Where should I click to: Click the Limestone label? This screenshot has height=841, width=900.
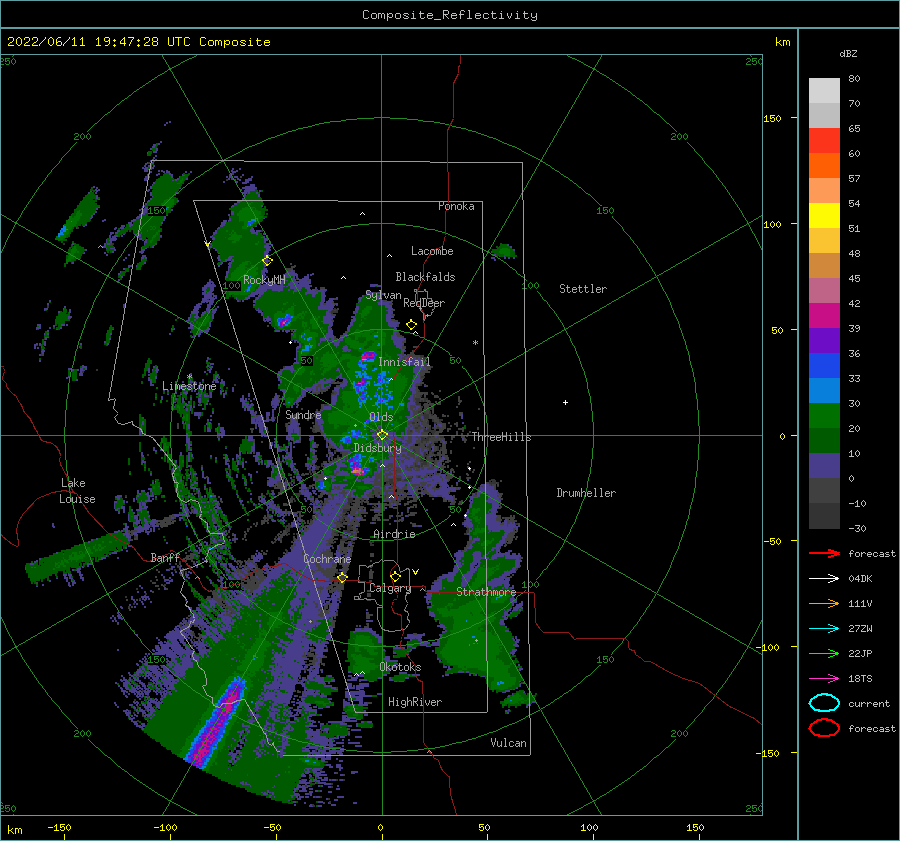(x=189, y=386)
